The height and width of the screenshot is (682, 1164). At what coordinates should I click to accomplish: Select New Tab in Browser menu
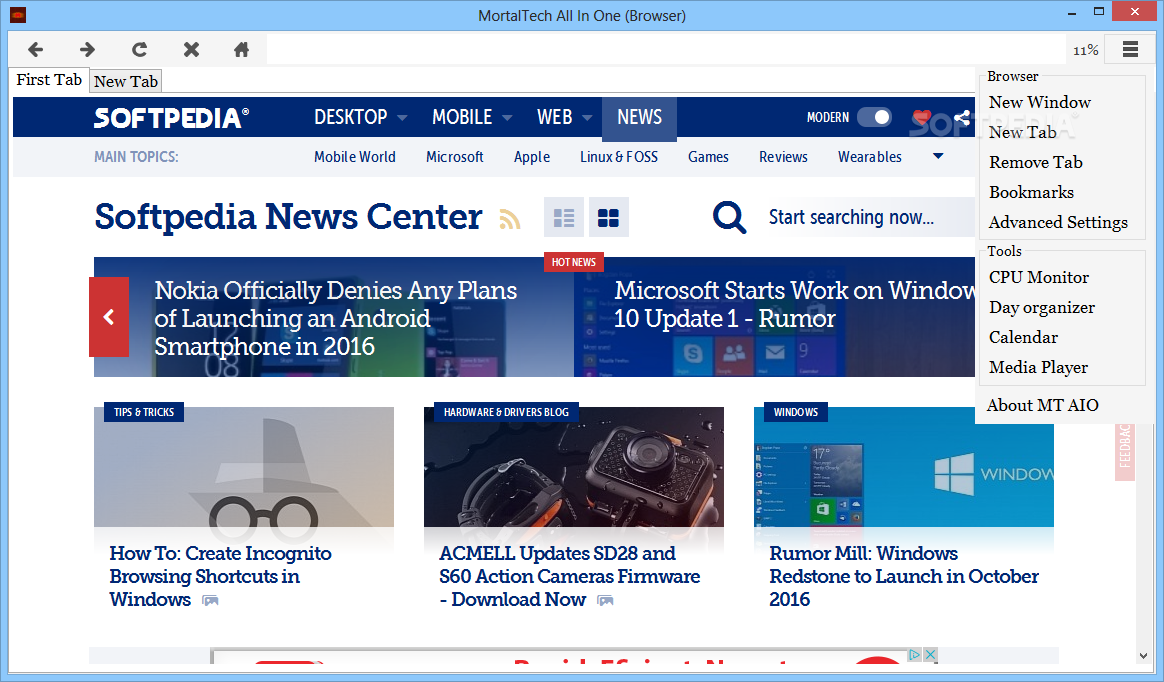tap(1022, 132)
